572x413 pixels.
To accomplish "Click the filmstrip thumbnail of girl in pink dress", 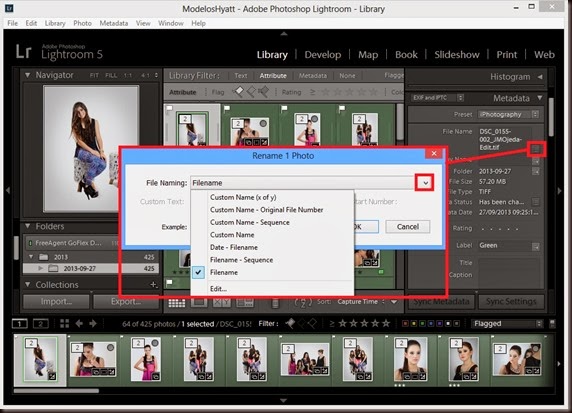I will click(146, 359).
